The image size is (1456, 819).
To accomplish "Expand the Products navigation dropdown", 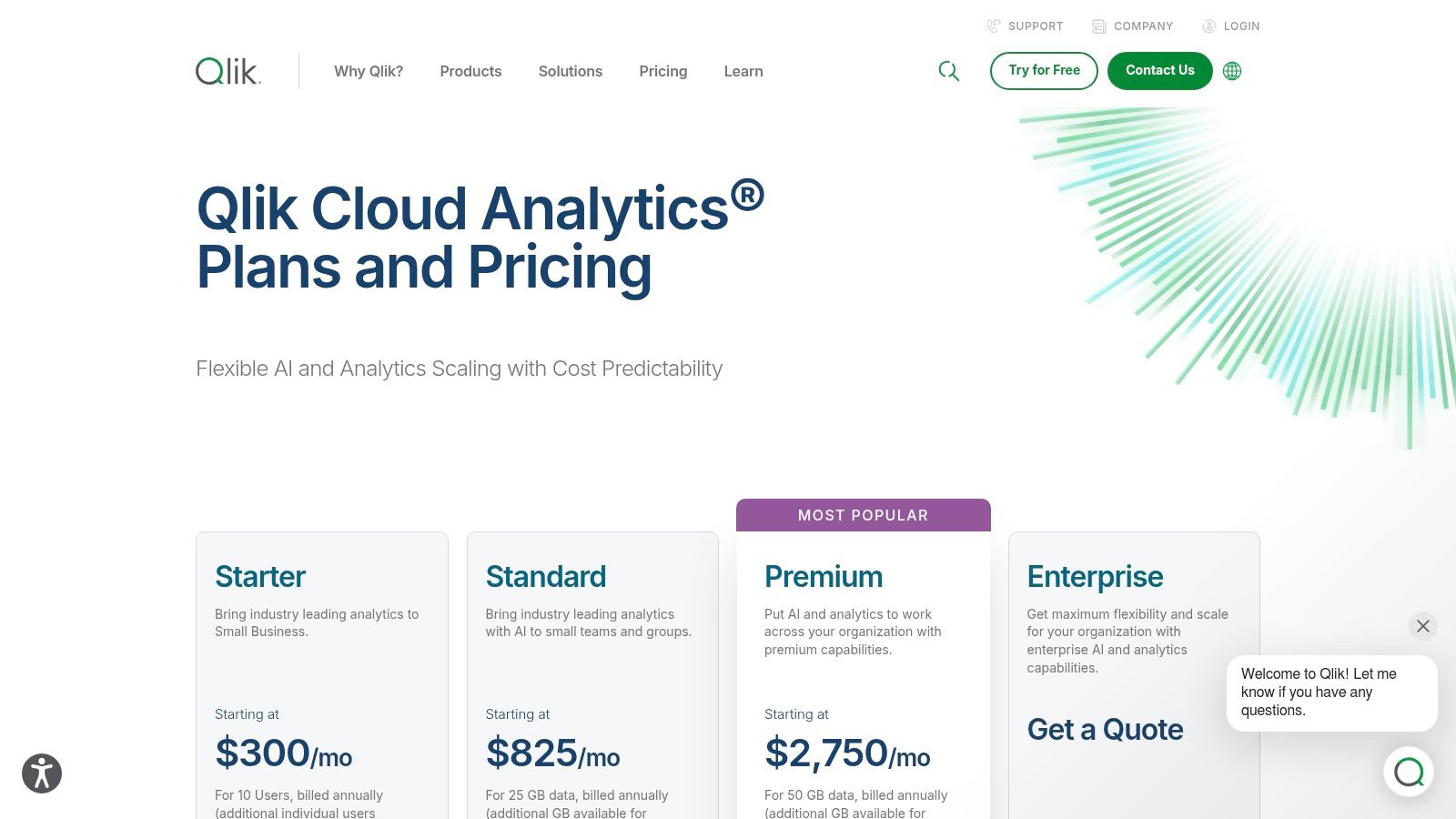I will 470,71.
